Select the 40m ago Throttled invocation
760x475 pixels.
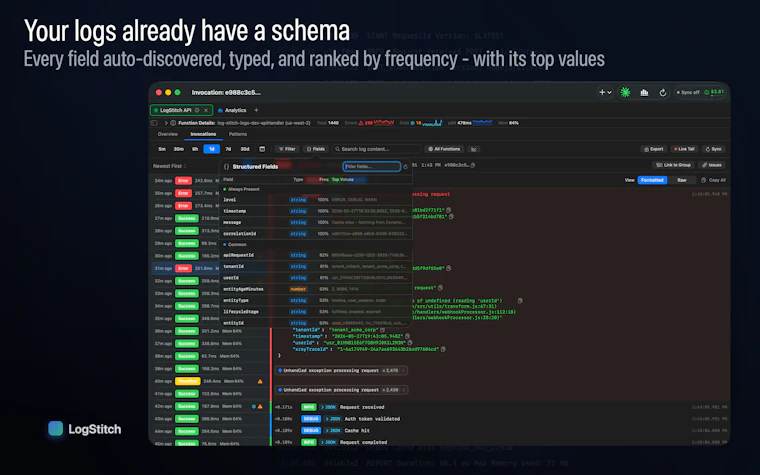pyautogui.click(x=208, y=381)
